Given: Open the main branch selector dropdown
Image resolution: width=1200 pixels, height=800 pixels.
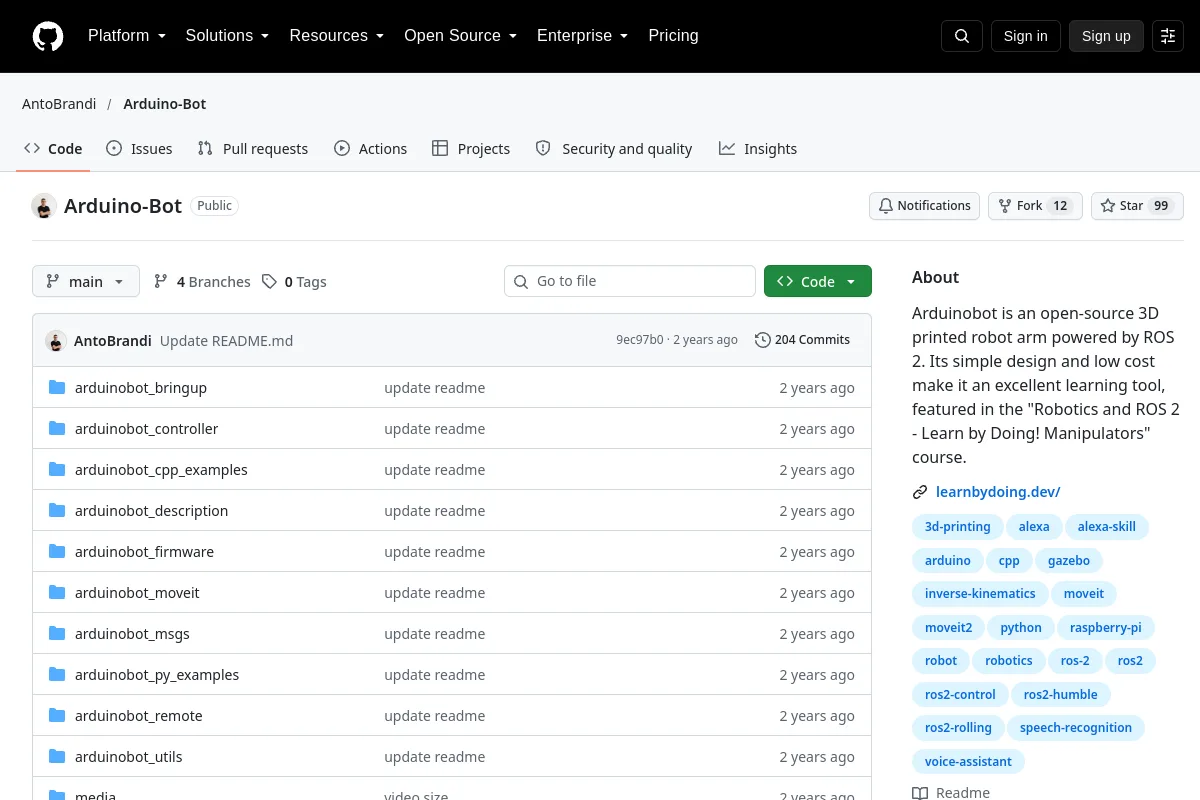Looking at the screenshot, I should 86,282.
